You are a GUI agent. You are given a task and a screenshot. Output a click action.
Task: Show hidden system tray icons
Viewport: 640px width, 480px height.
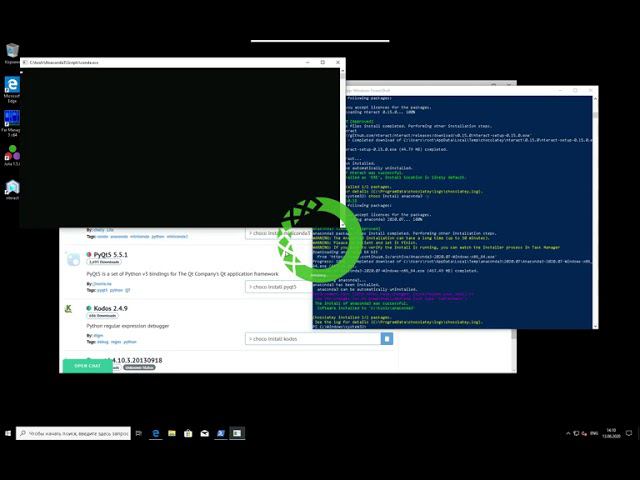(x=568, y=433)
